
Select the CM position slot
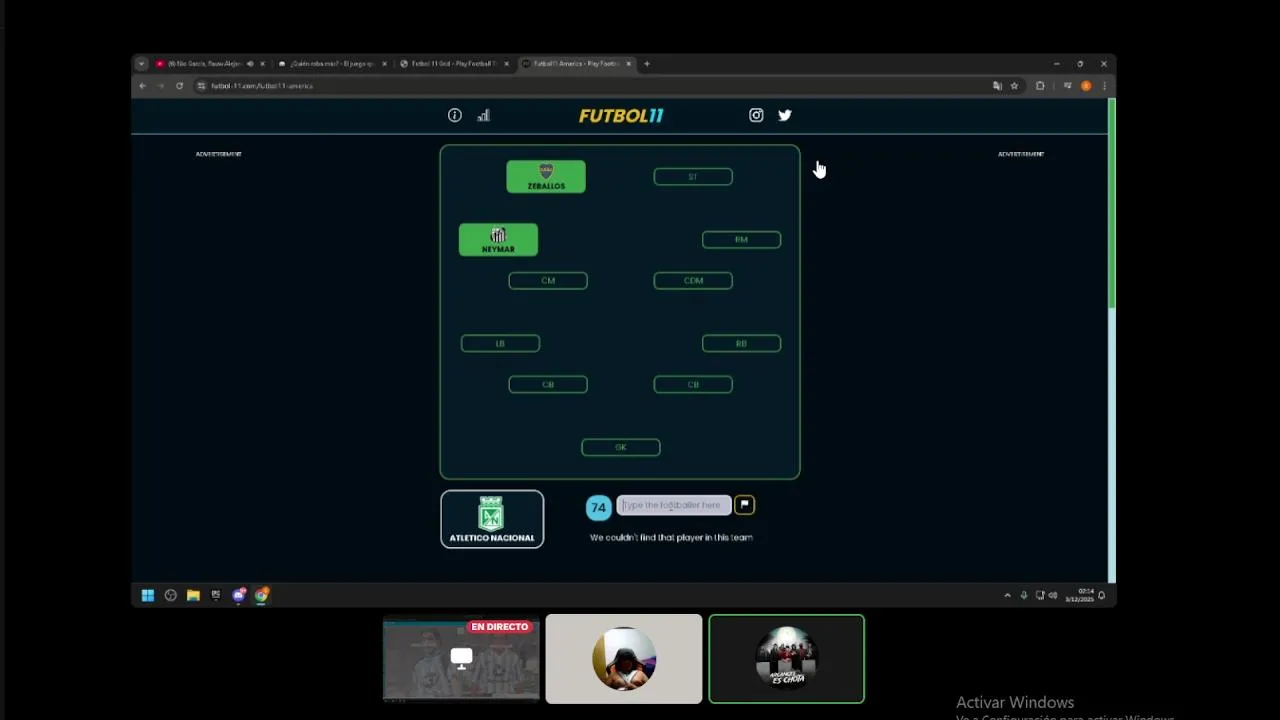[x=548, y=281]
